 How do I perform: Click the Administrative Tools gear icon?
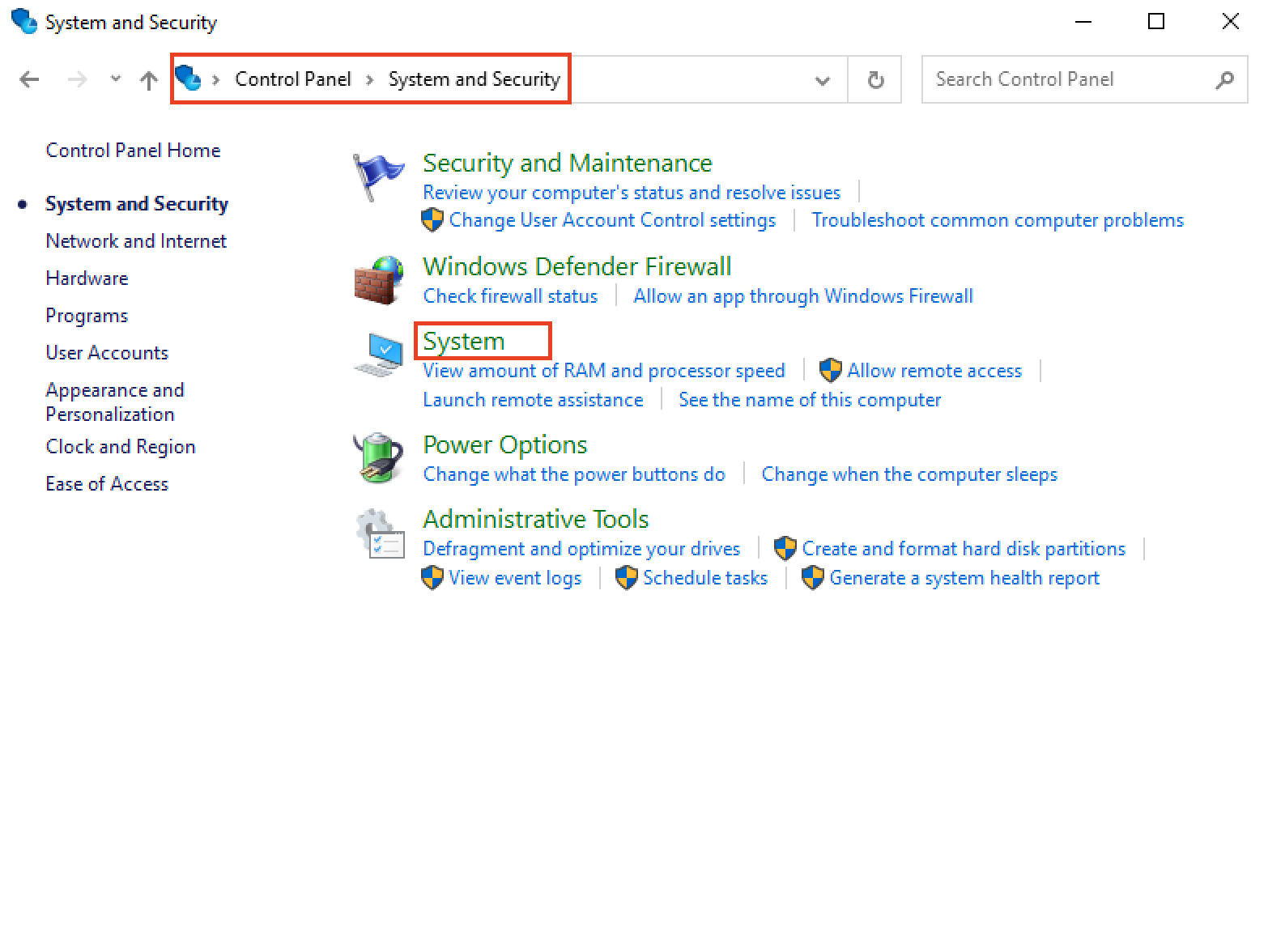pyautogui.click(x=380, y=533)
